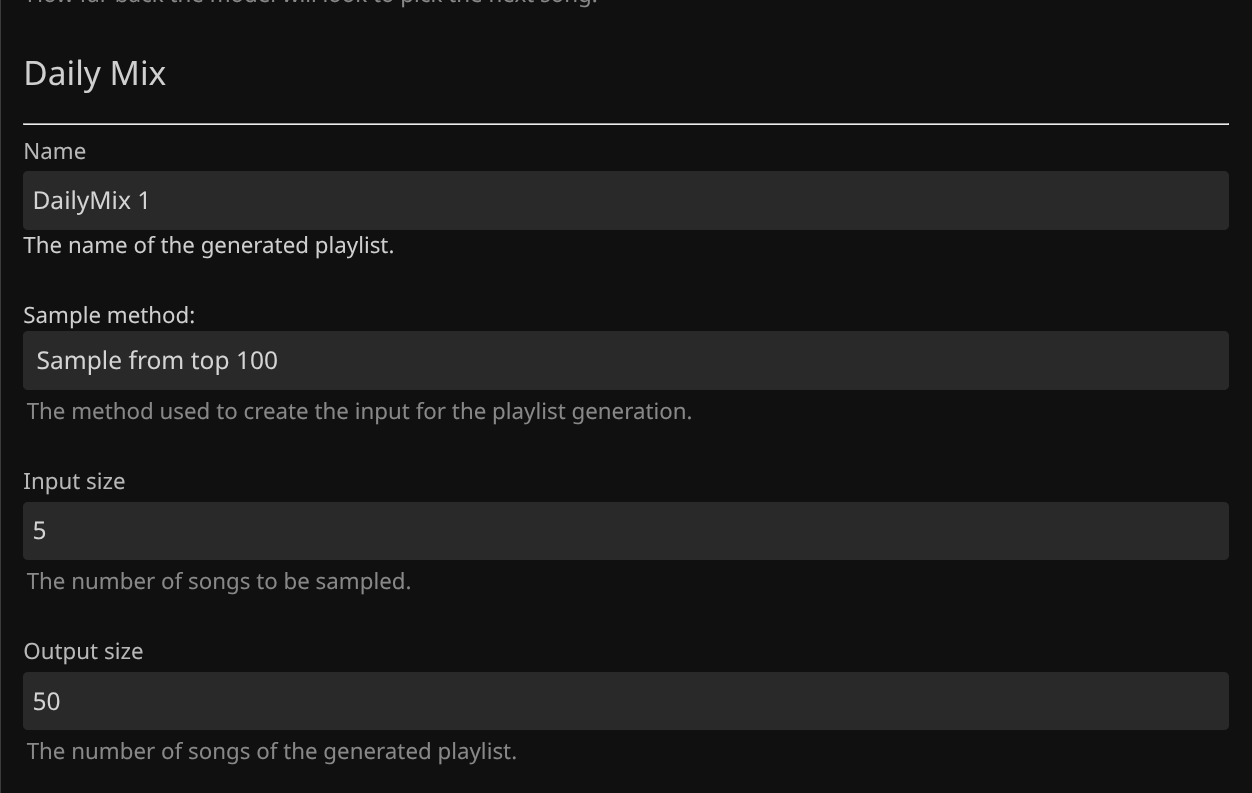
Task: Focus the Input size field
Action: point(625,530)
